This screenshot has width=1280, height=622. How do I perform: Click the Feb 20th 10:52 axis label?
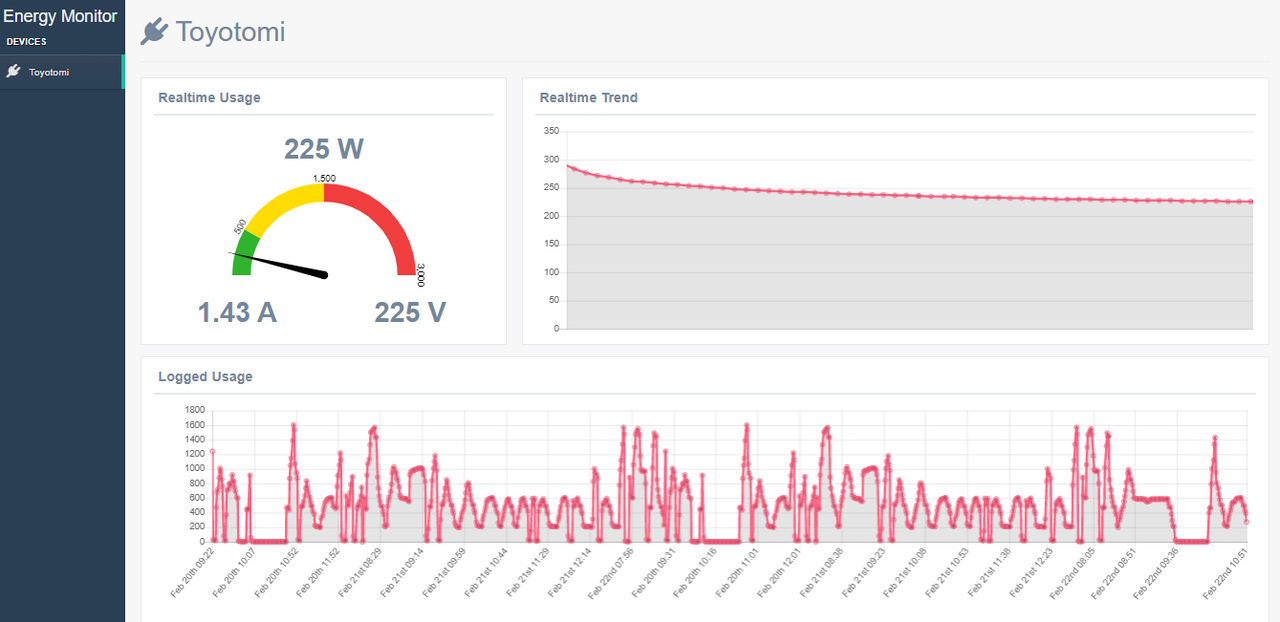(276, 572)
